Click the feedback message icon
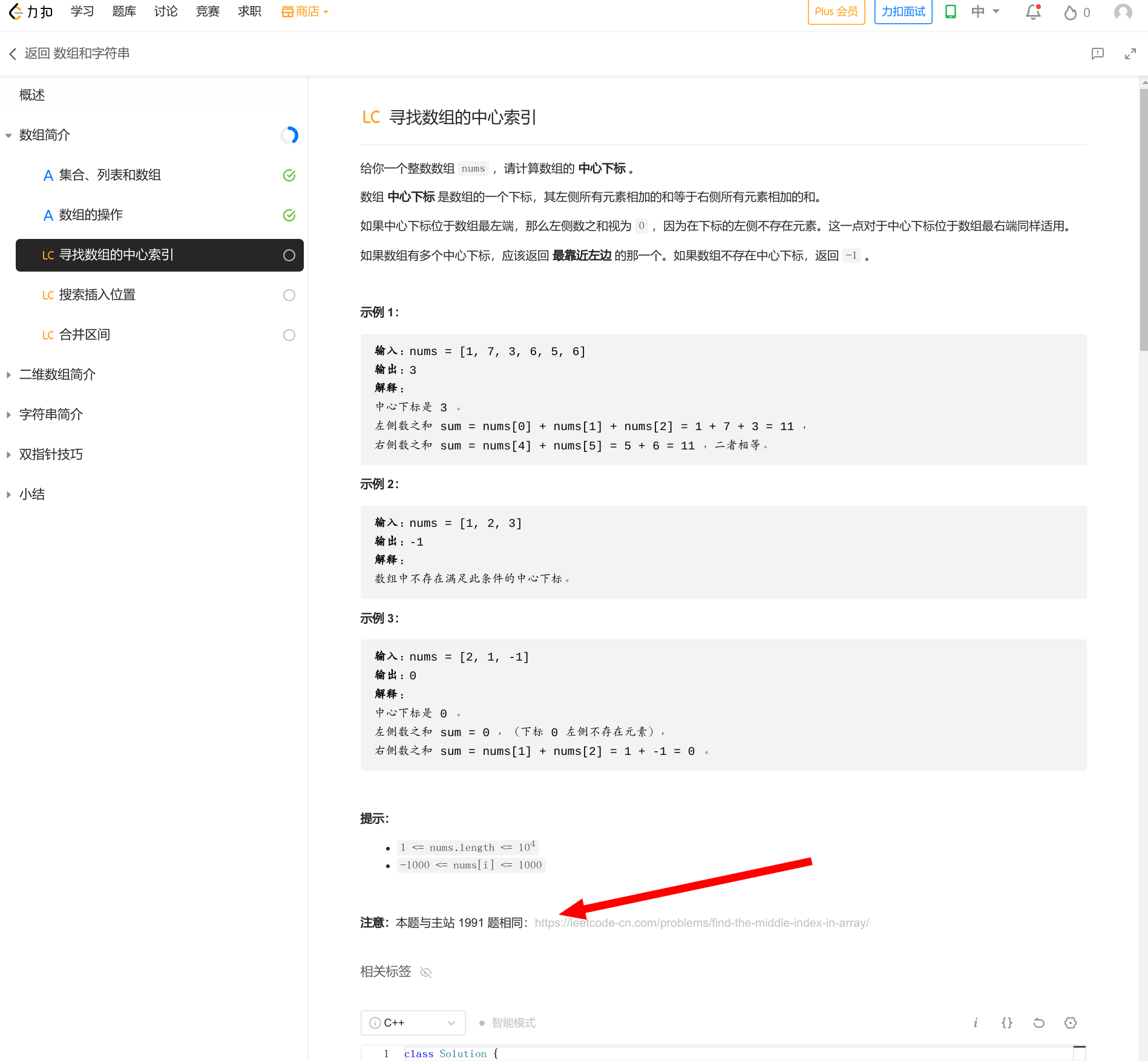 click(1097, 54)
